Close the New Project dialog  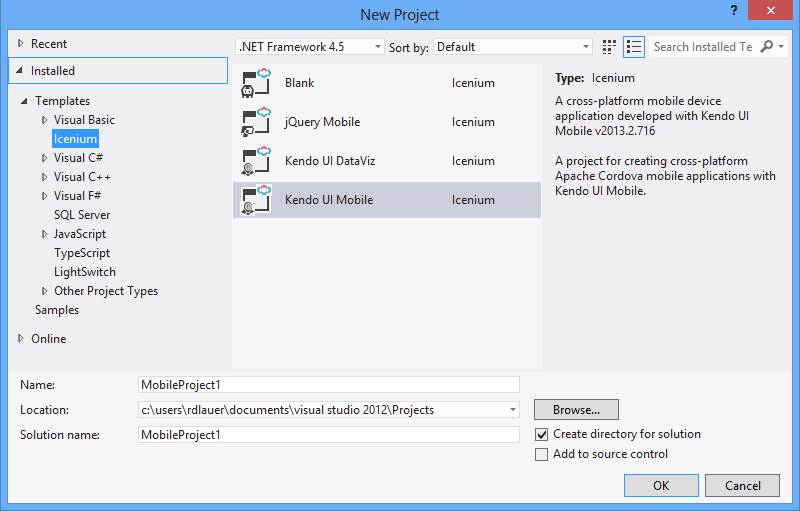coord(770,10)
